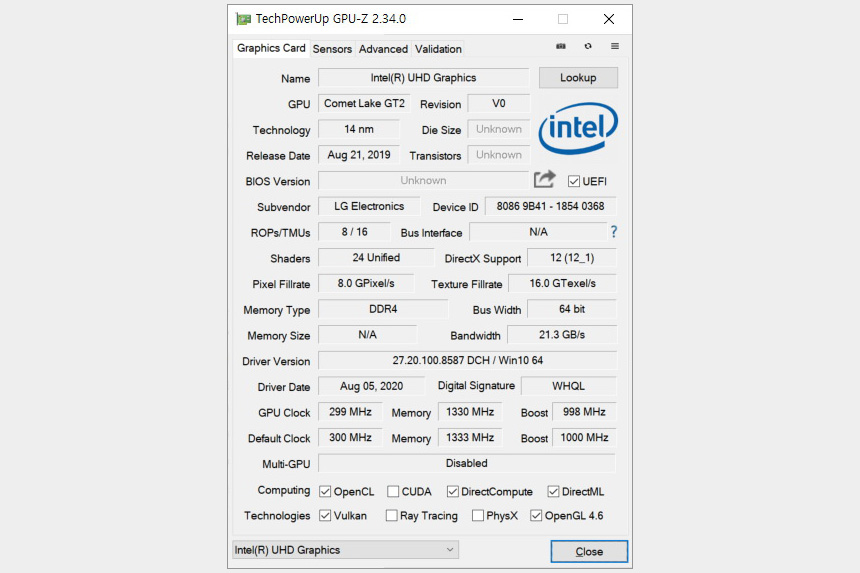The image size is (860, 573).
Task: Click the GPU Clock value 299 MHz
Action: pyautogui.click(x=350, y=412)
